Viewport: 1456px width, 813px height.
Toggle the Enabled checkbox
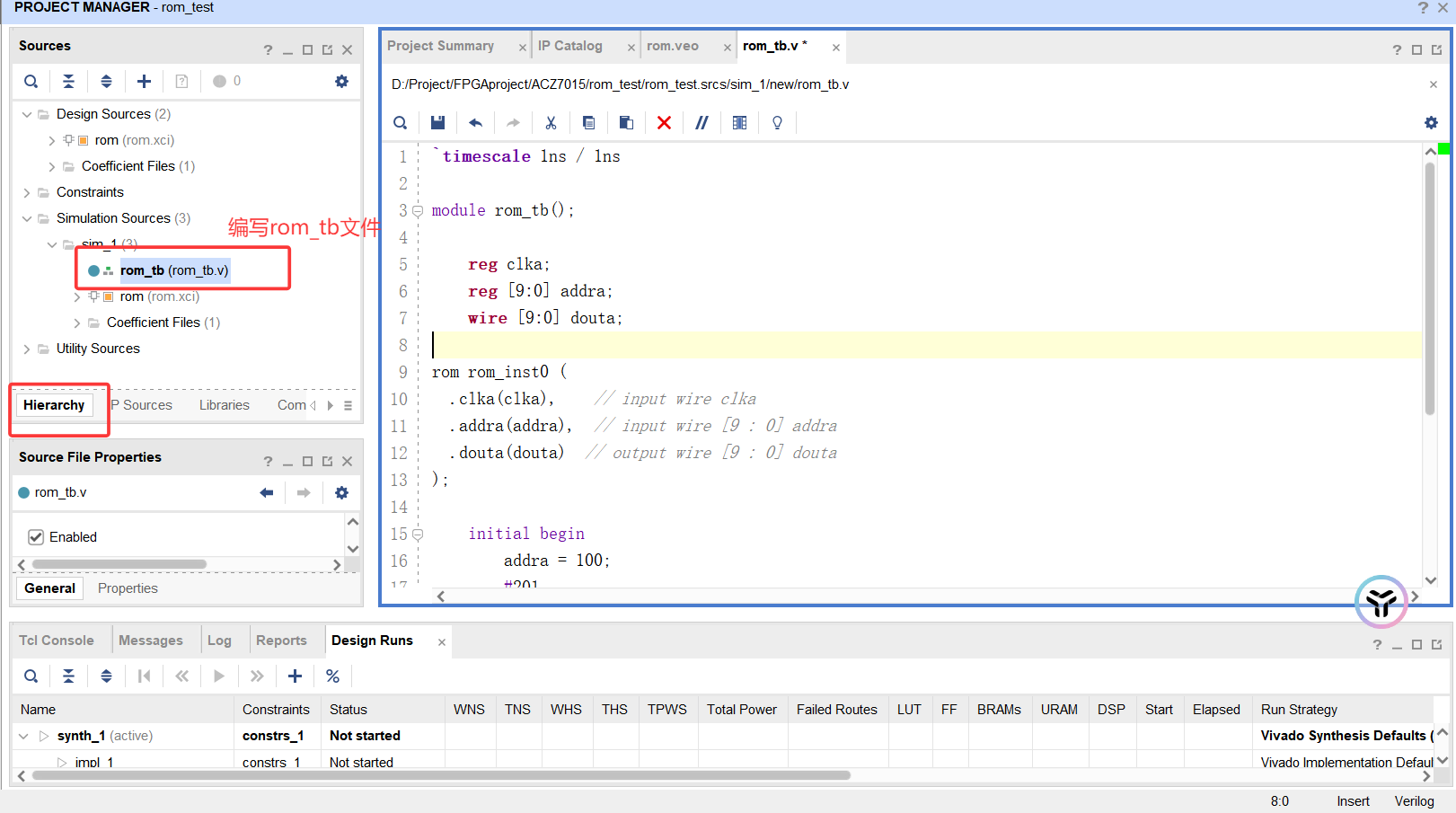pyautogui.click(x=36, y=537)
